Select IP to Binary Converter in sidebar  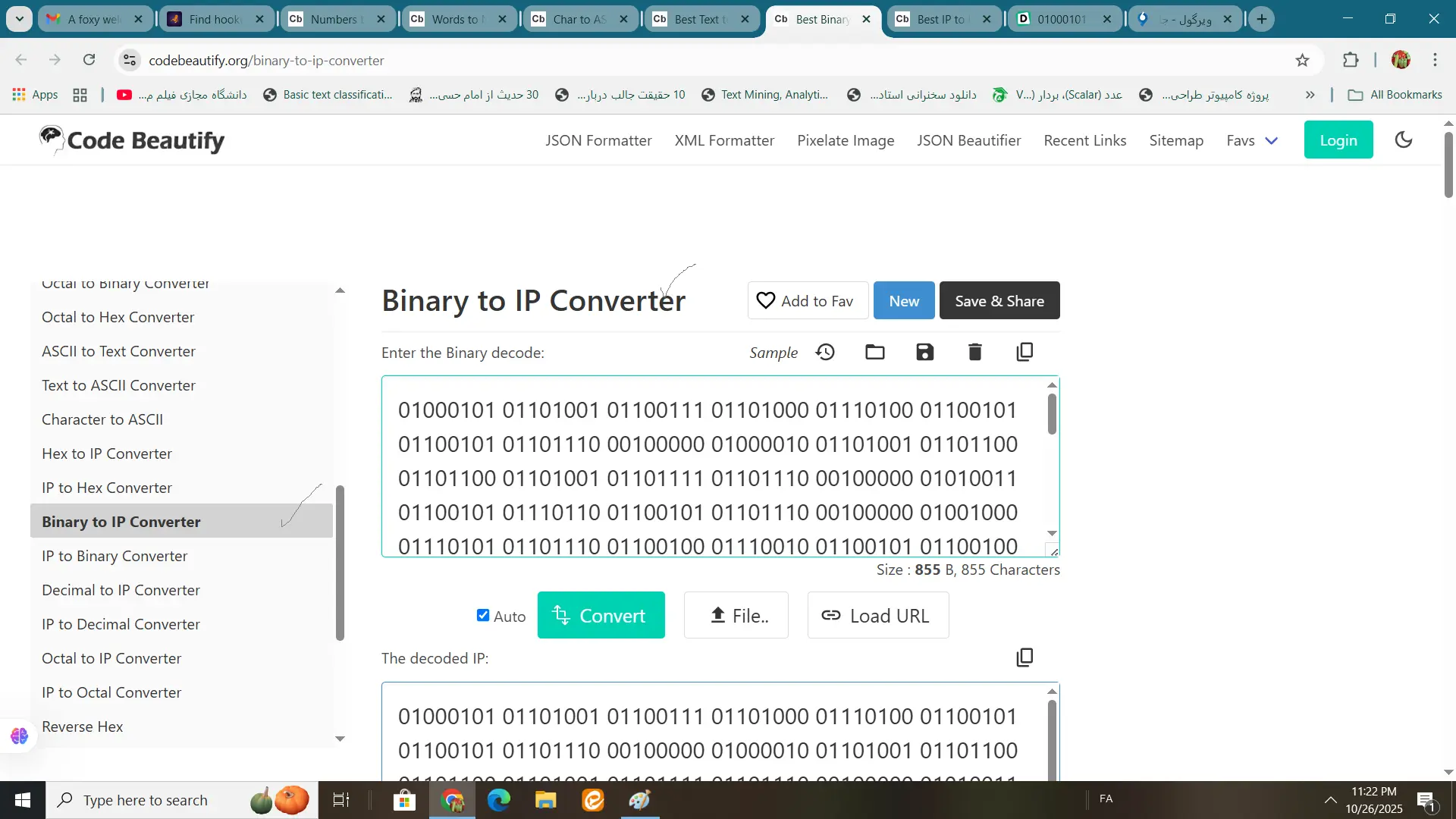pos(115,556)
